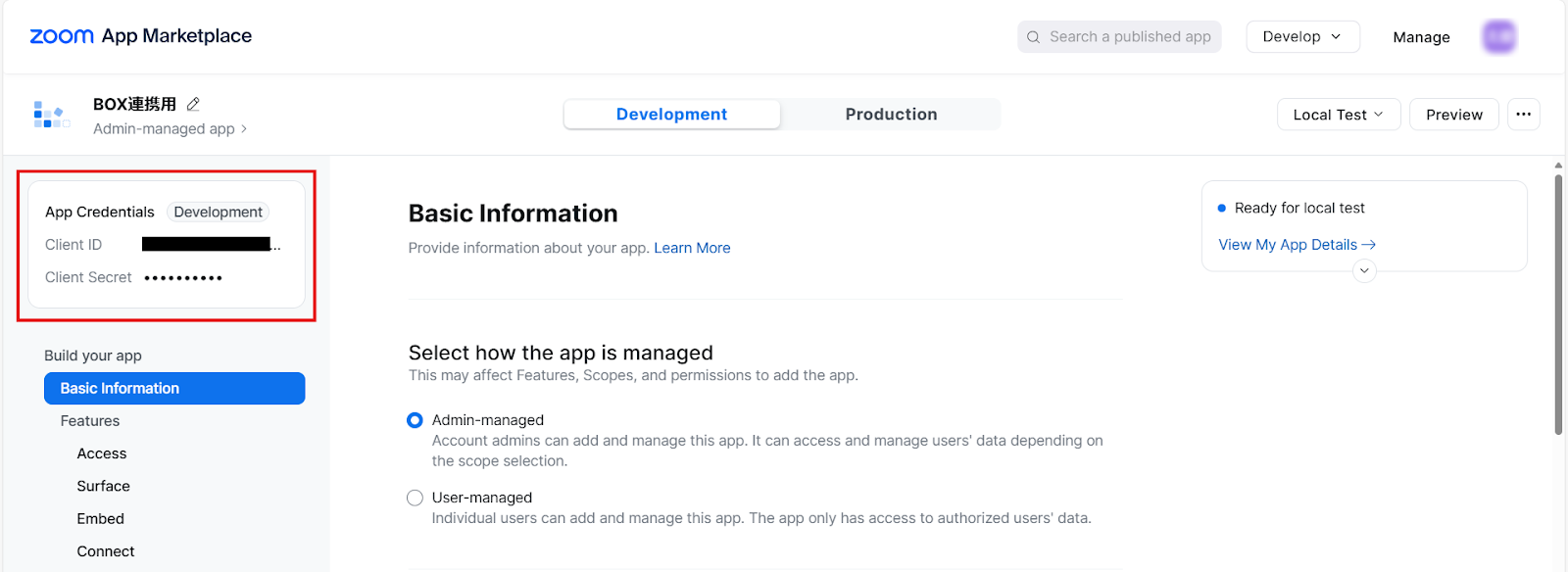Screen dimensions: 1568x572
Task: Expand the circular chevron under app details card
Action: 1364,271
